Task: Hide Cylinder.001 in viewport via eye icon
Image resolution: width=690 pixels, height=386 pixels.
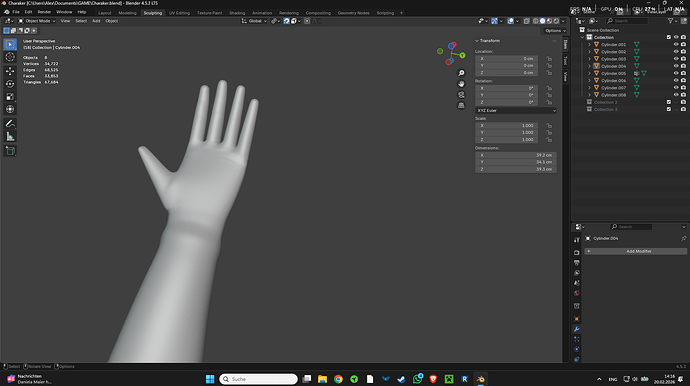Action: 676,44
